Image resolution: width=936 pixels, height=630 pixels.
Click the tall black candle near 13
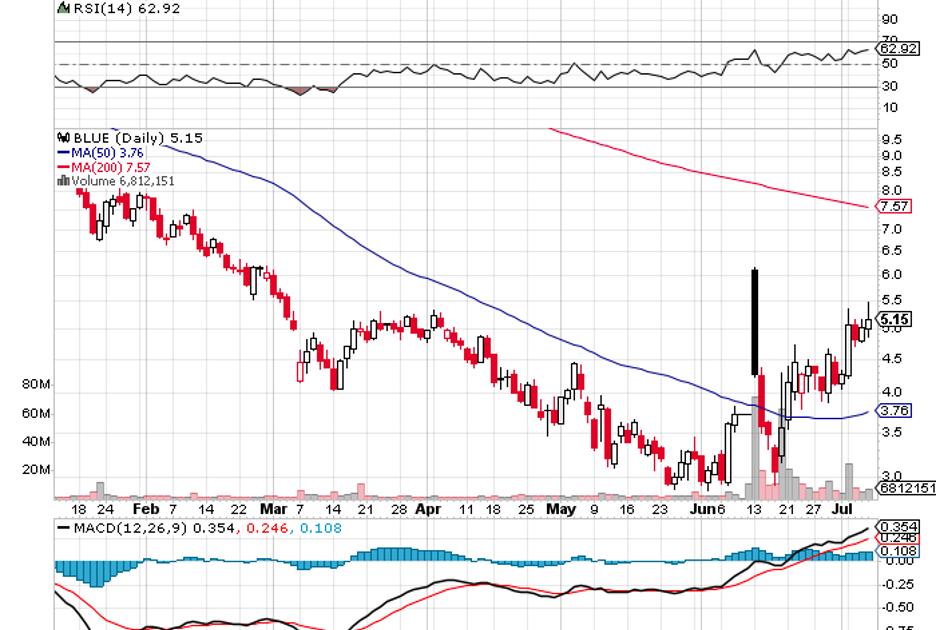[755, 320]
